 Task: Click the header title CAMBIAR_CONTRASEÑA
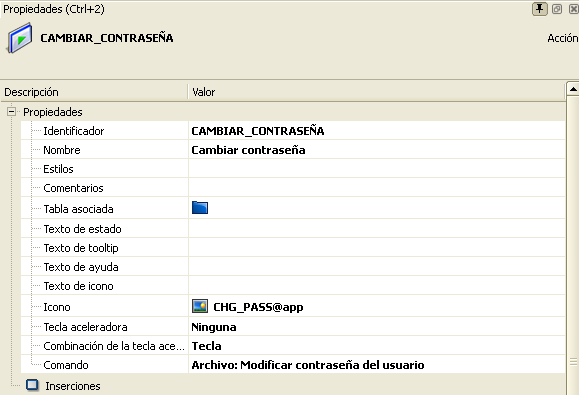107,38
